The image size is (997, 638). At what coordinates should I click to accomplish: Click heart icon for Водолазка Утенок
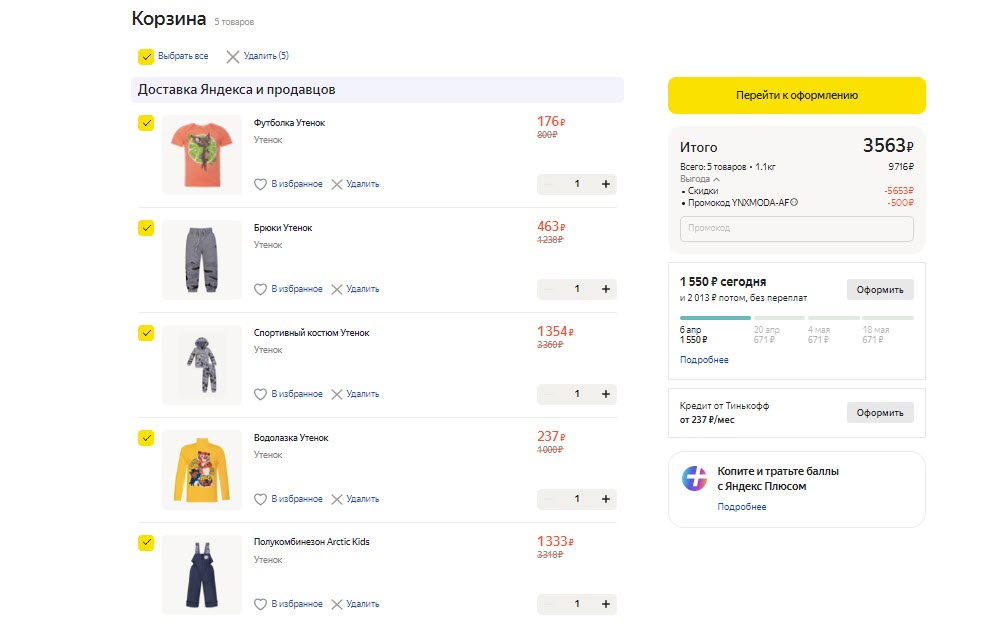[261, 499]
